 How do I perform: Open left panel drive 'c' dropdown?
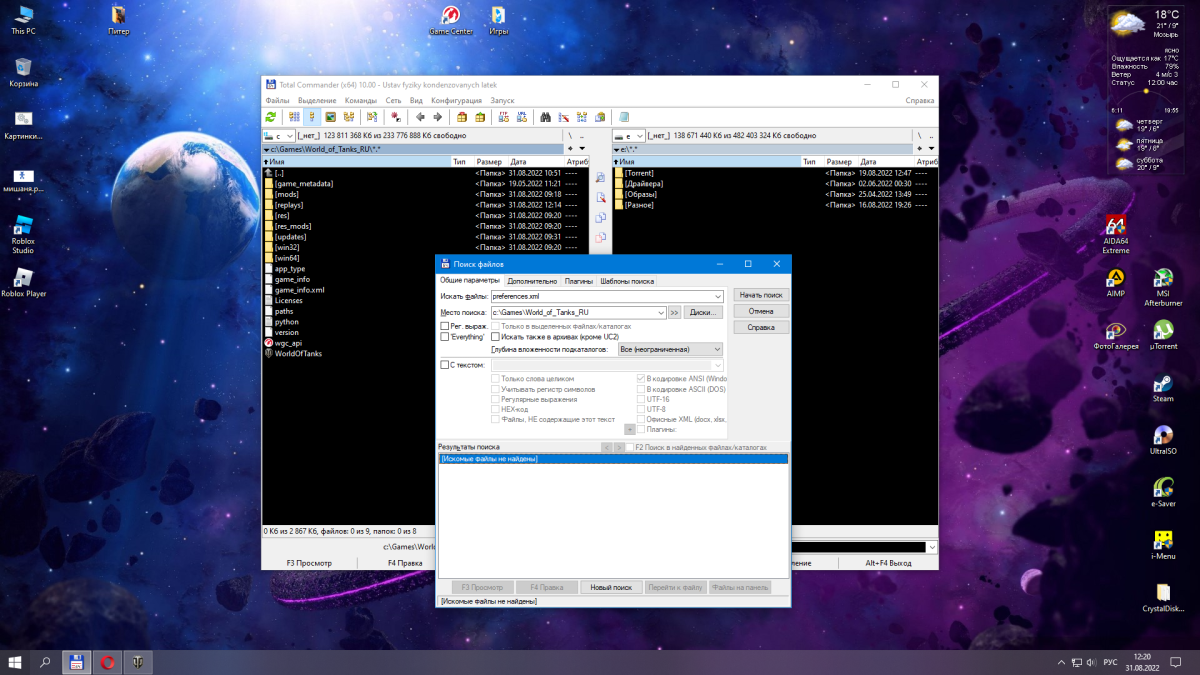(x=289, y=135)
